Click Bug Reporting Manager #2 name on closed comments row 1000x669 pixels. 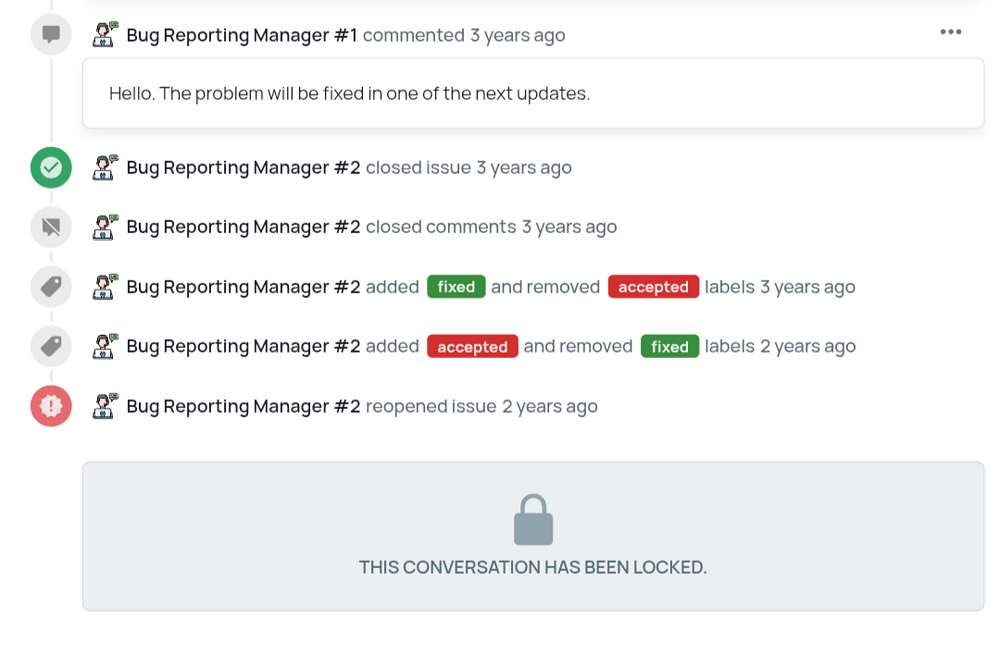[x=242, y=226]
